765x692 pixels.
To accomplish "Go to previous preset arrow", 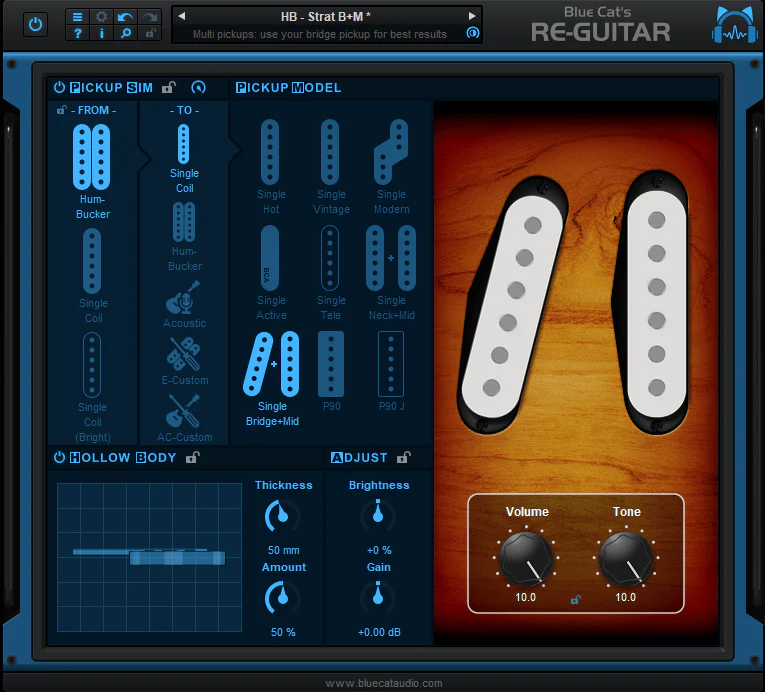I will click(181, 16).
